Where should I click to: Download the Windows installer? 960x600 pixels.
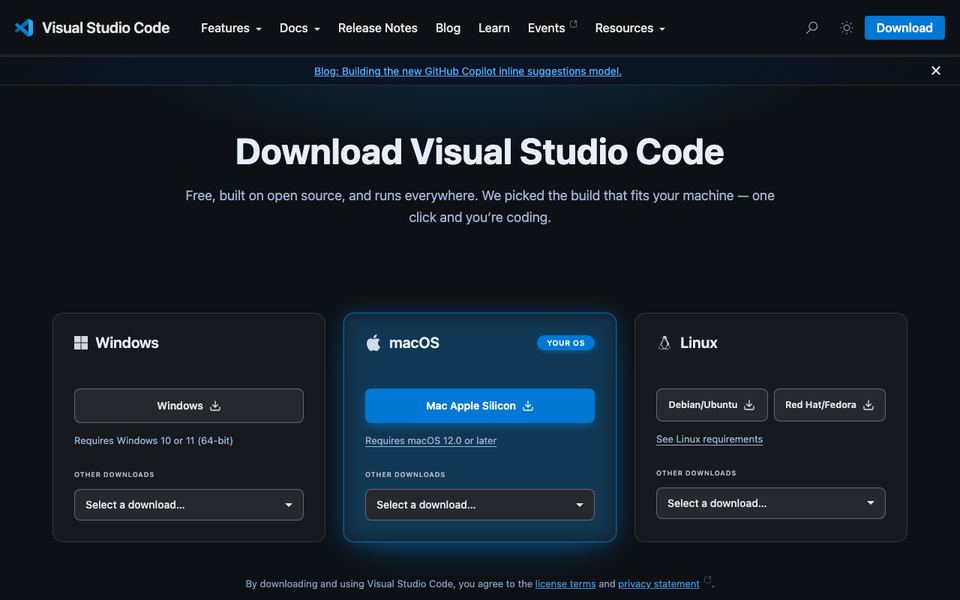[x=189, y=405]
